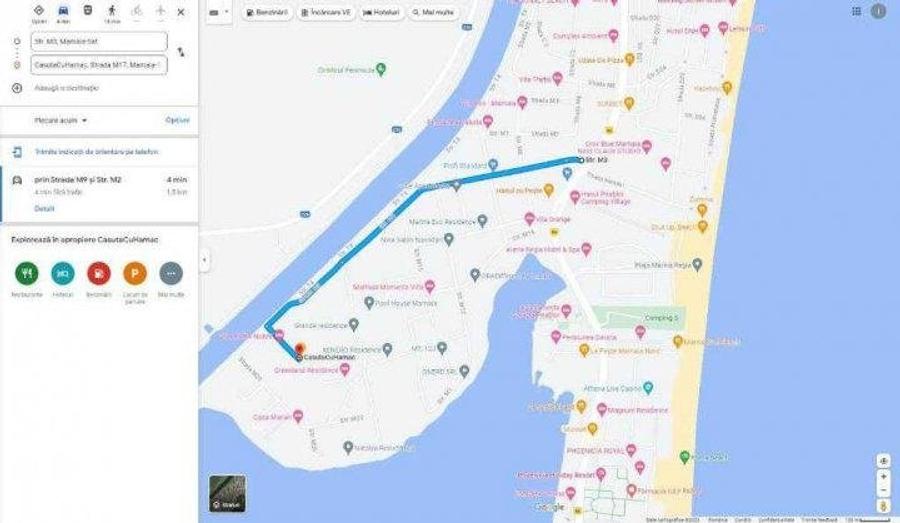Switch to satellite layer thumbnail
The height and width of the screenshot is (523, 900).
pyautogui.click(x=227, y=494)
